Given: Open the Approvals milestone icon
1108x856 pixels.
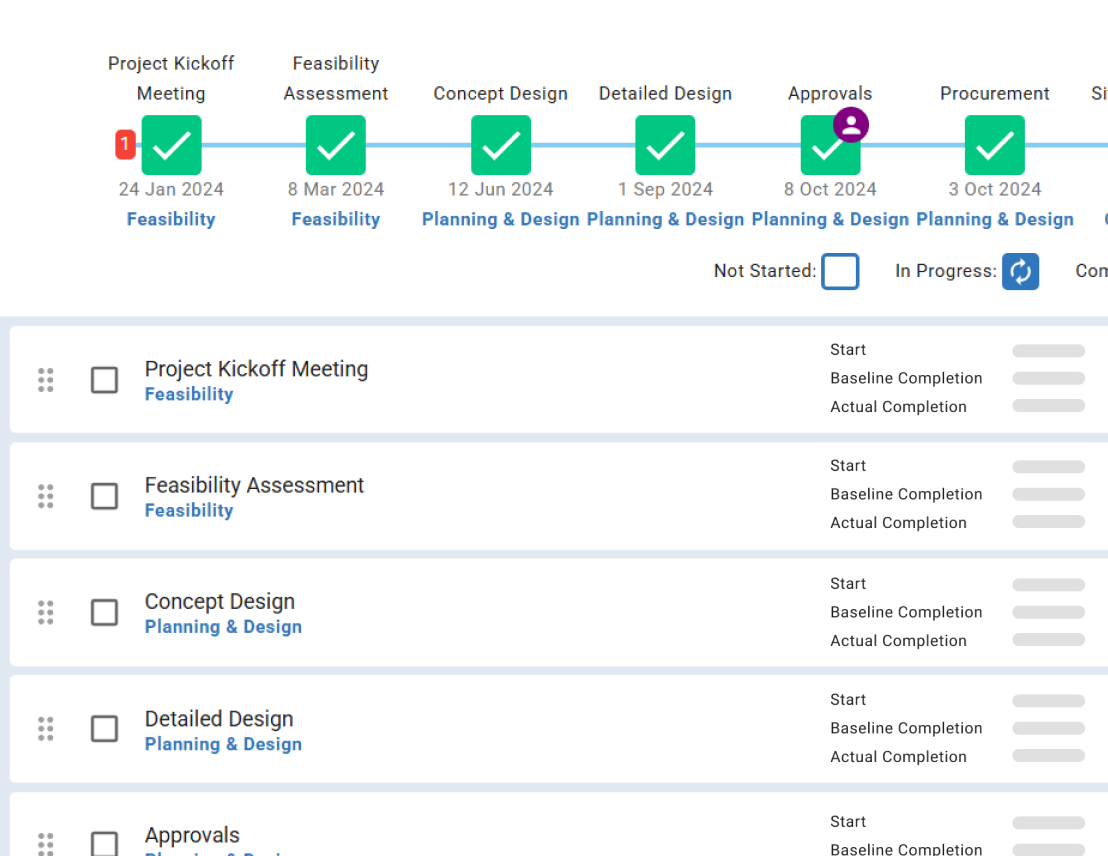Looking at the screenshot, I should click(830, 145).
